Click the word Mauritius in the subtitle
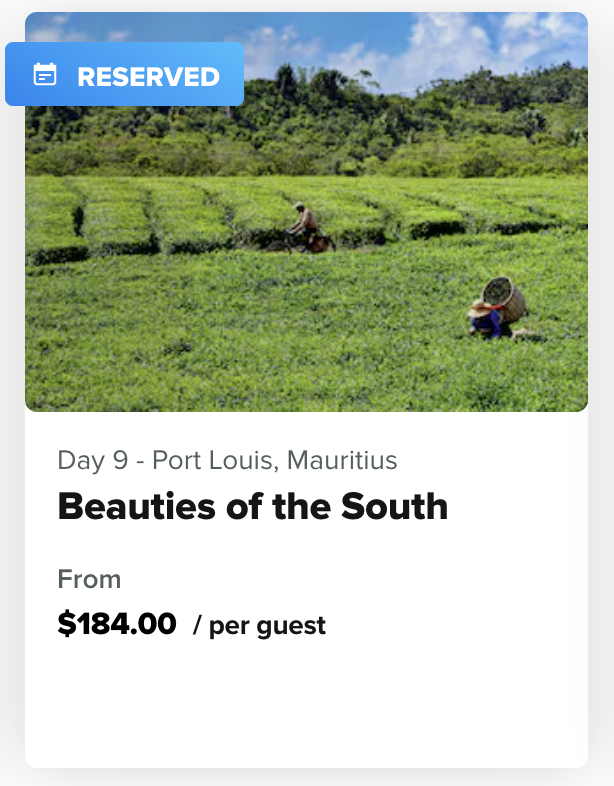This screenshot has width=614, height=786. [343, 461]
